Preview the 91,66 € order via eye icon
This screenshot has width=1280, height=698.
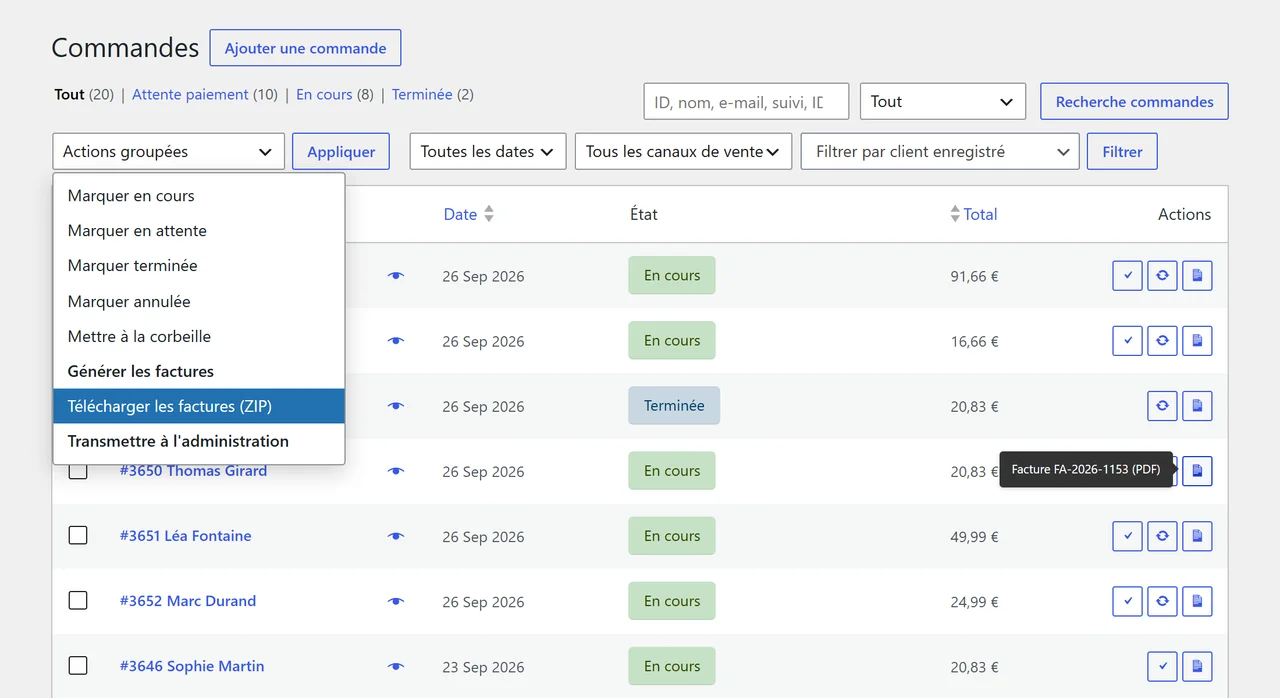pyautogui.click(x=396, y=276)
